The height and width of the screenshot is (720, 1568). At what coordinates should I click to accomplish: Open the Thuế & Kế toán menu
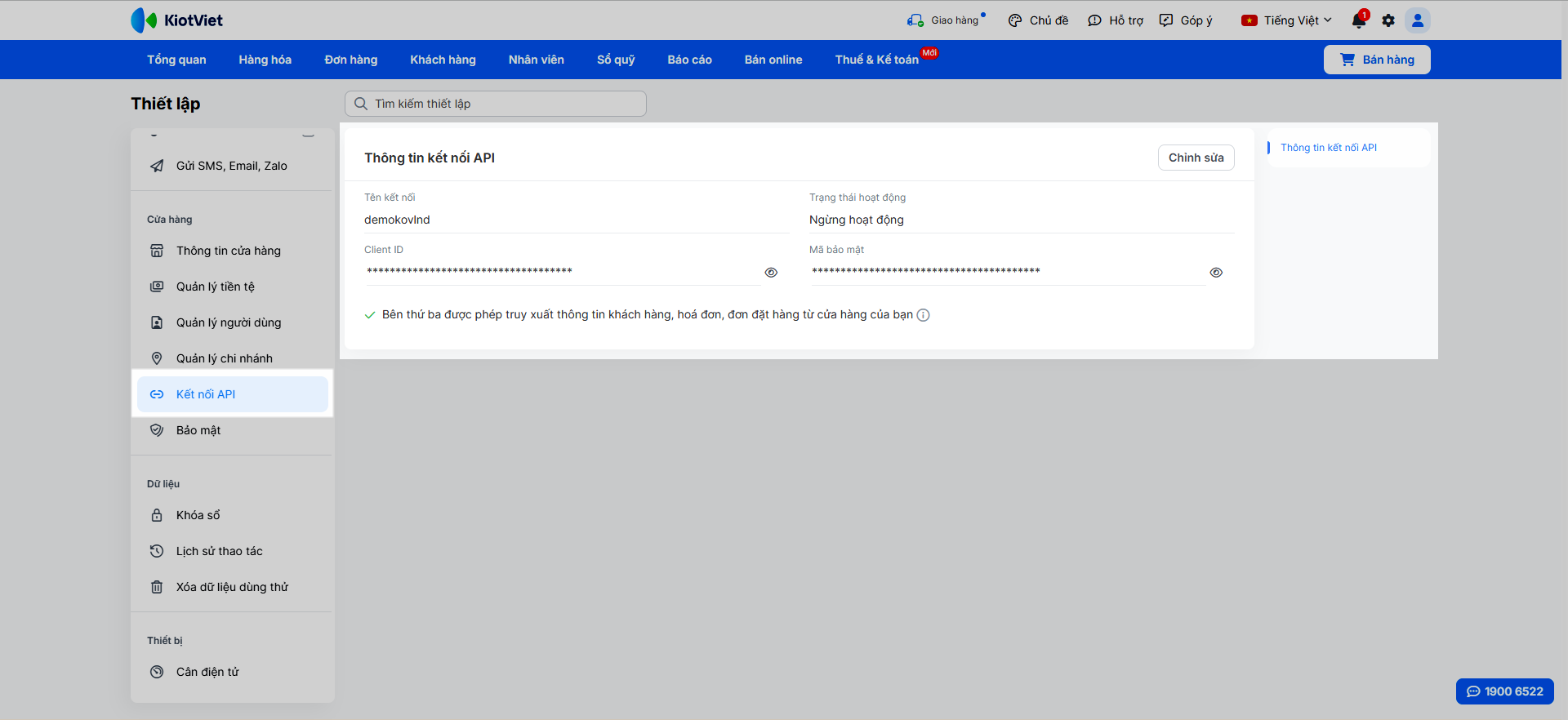point(877,60)
